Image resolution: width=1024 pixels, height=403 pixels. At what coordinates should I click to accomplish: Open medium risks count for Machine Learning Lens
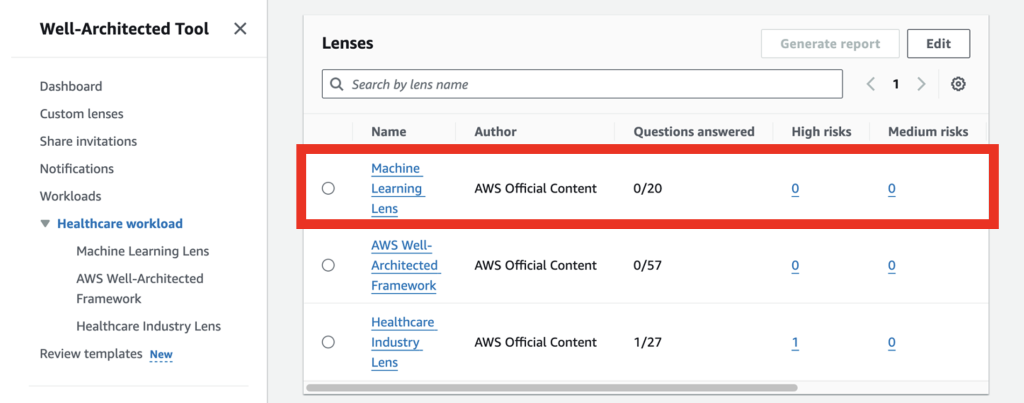tap(891, 189)
